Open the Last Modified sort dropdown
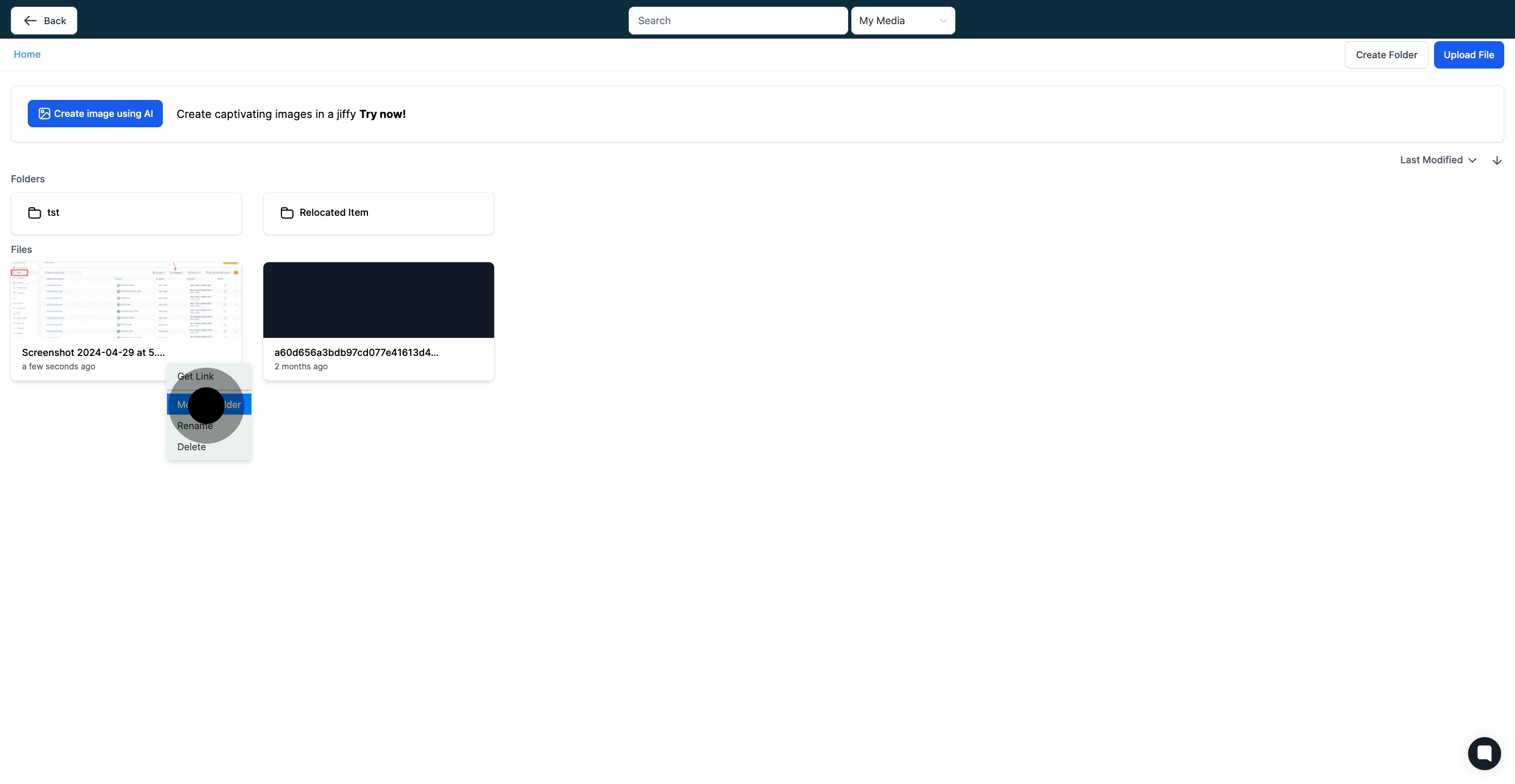The image size is (1515, 784). 1438,160
